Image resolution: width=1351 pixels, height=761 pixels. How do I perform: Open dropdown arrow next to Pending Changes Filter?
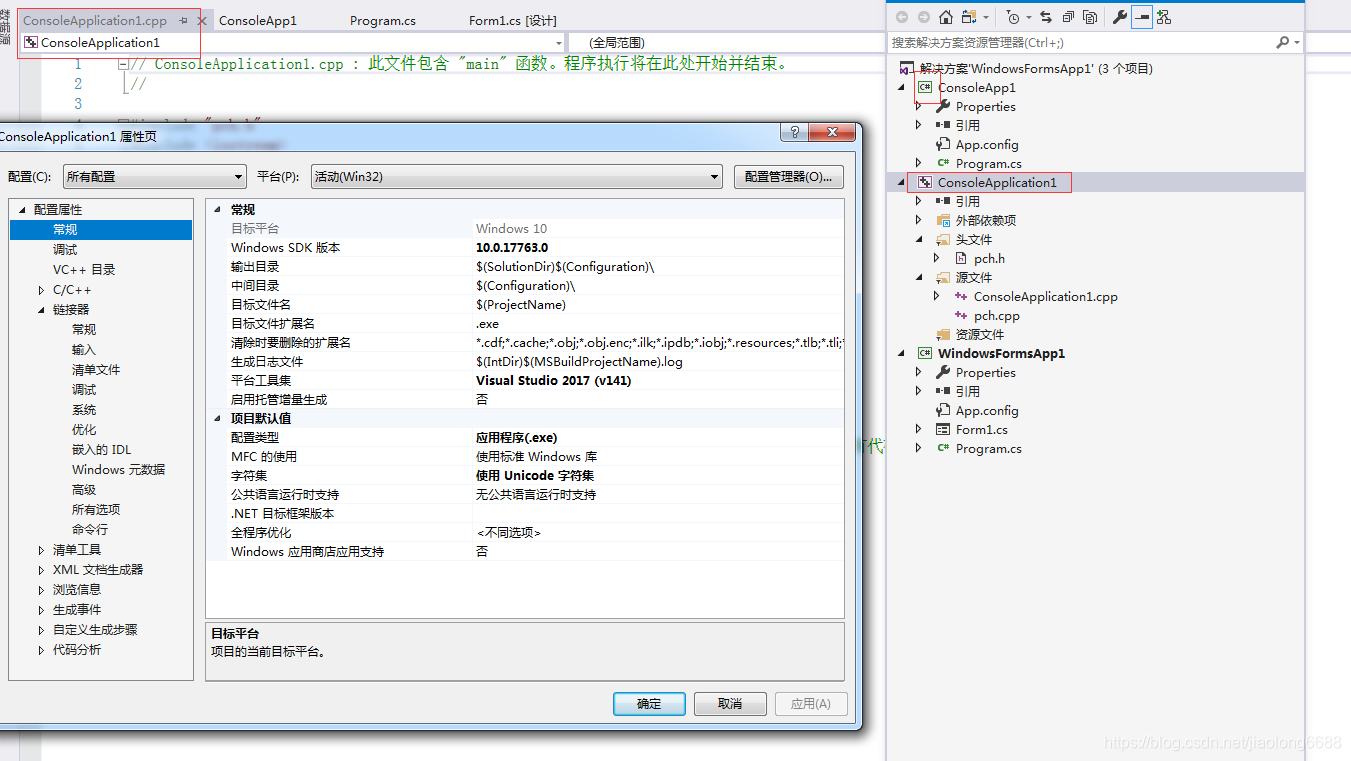(x=1029, y=17)
